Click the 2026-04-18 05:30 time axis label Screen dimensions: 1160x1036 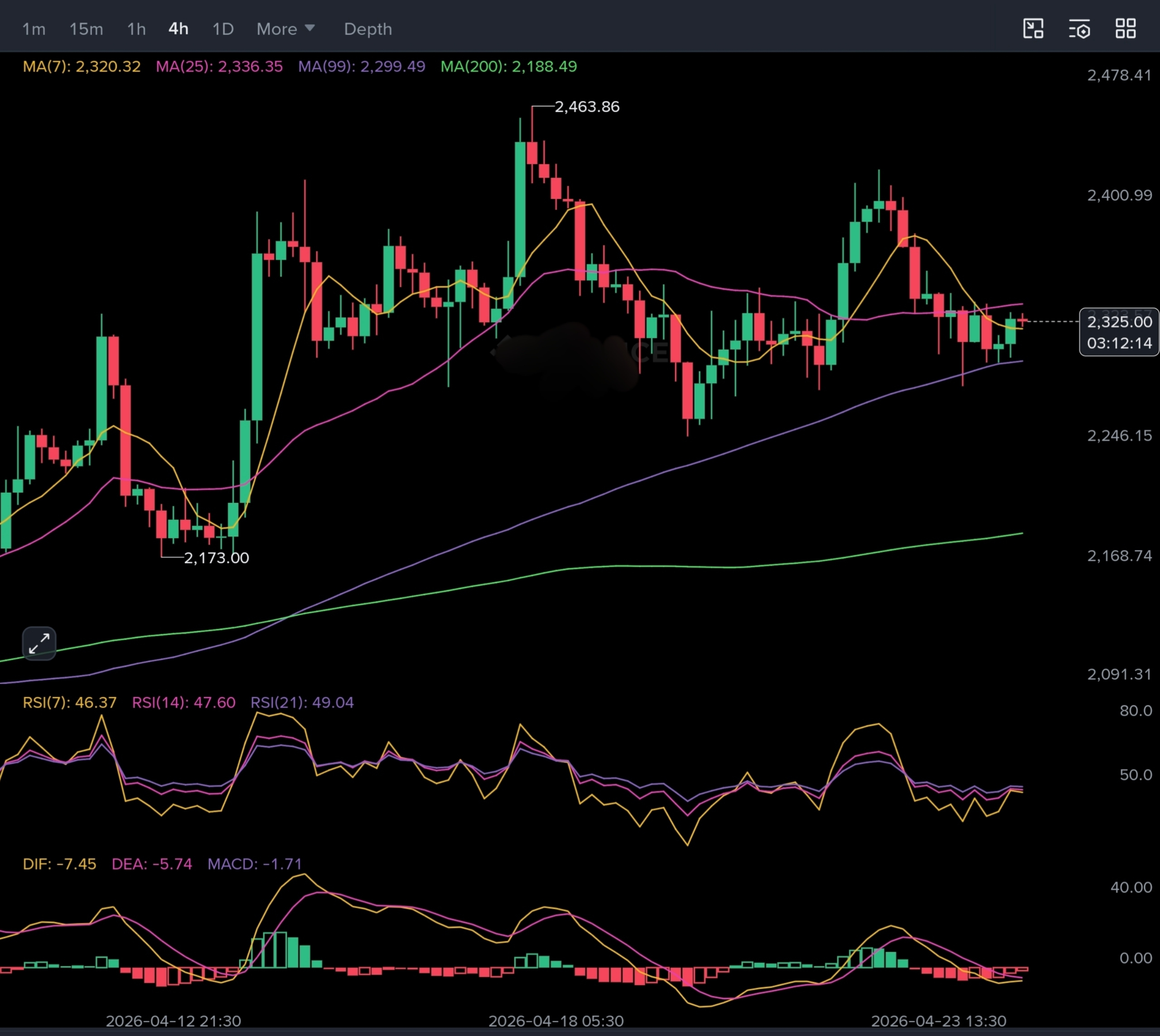(x=556, y=1021)
